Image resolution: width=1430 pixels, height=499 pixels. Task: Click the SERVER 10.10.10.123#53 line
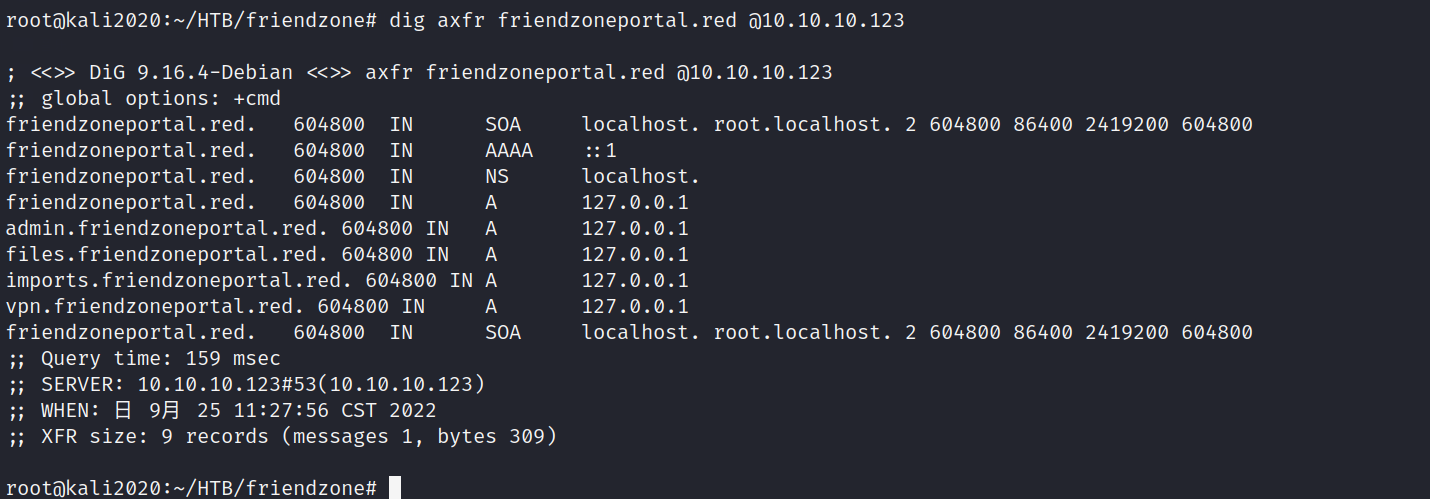(246, 385)
